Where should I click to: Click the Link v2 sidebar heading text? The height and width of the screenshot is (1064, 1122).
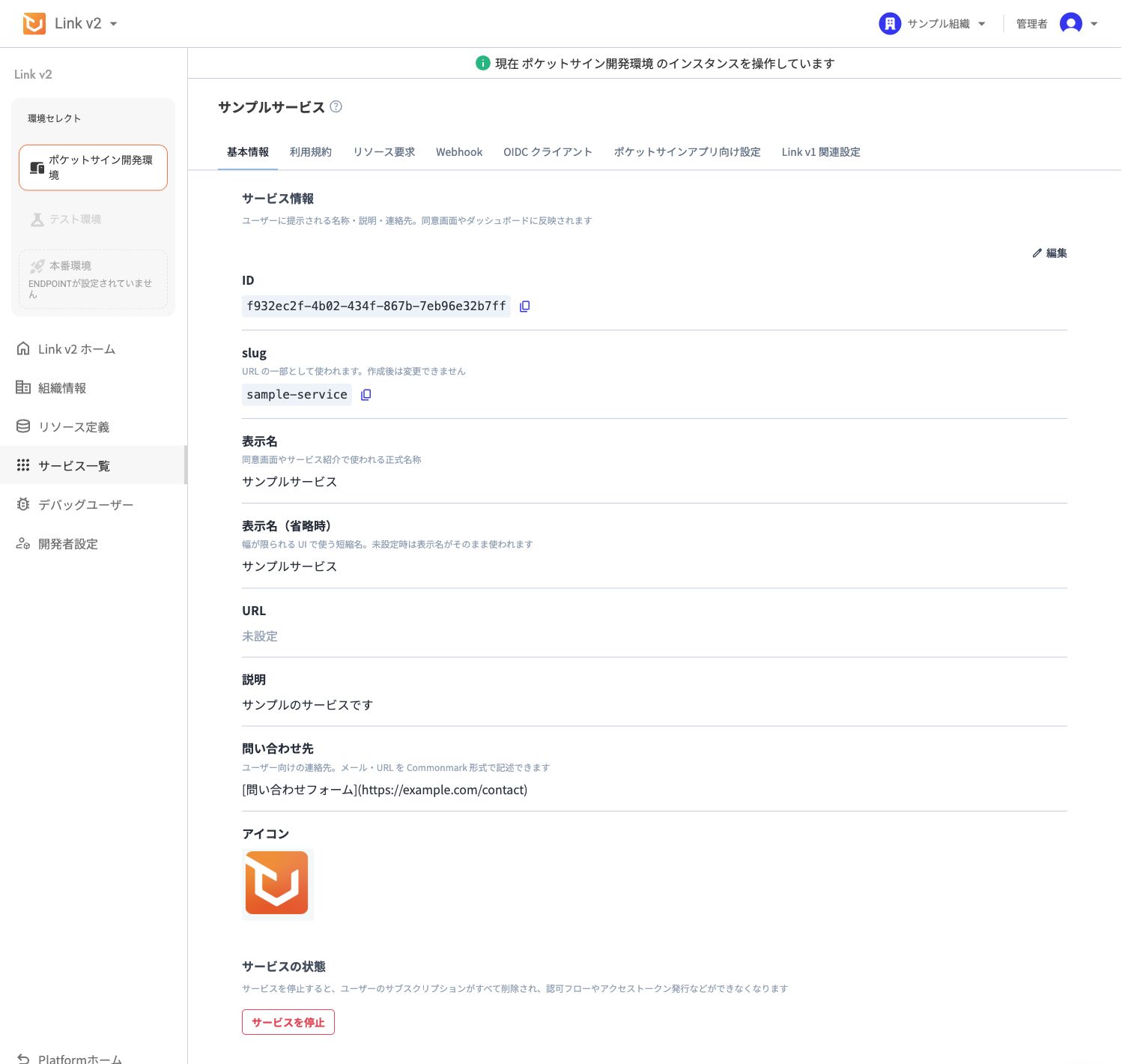tap(33, 74)
